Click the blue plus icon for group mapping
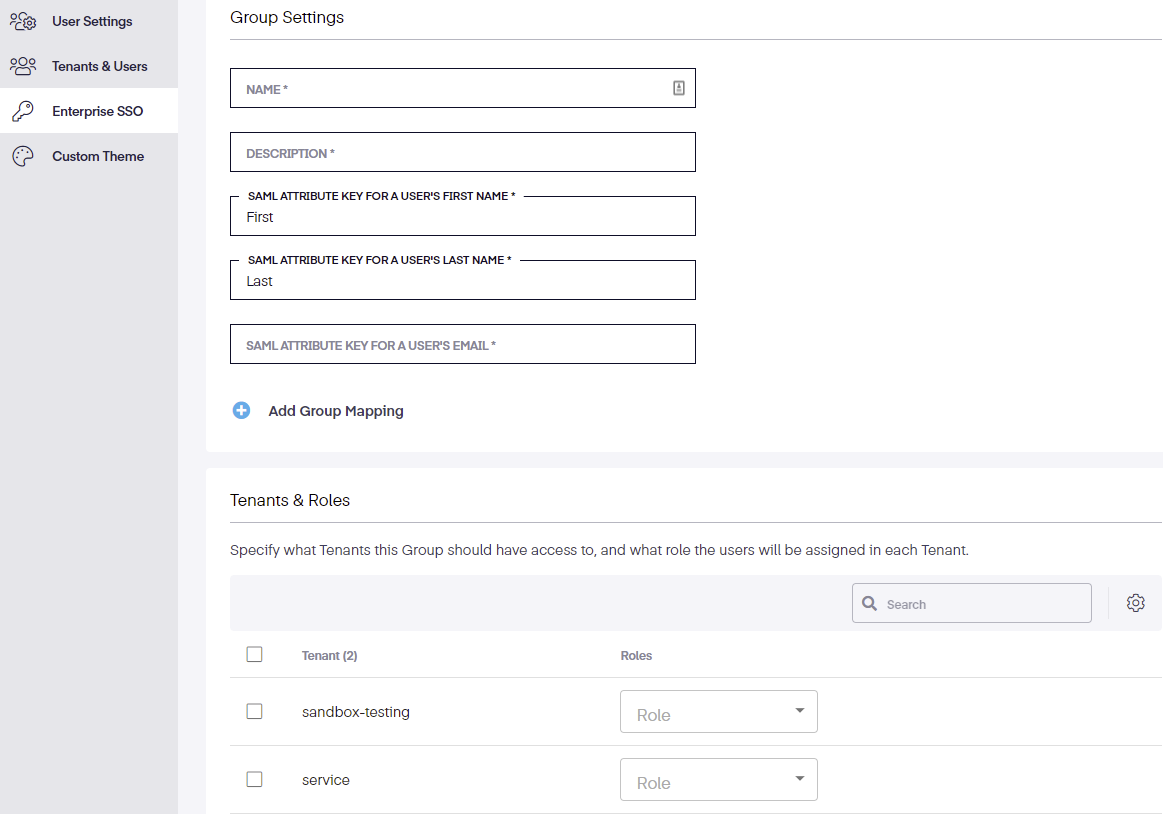This screenshot has height=814, width=1163. pos(241,411)
